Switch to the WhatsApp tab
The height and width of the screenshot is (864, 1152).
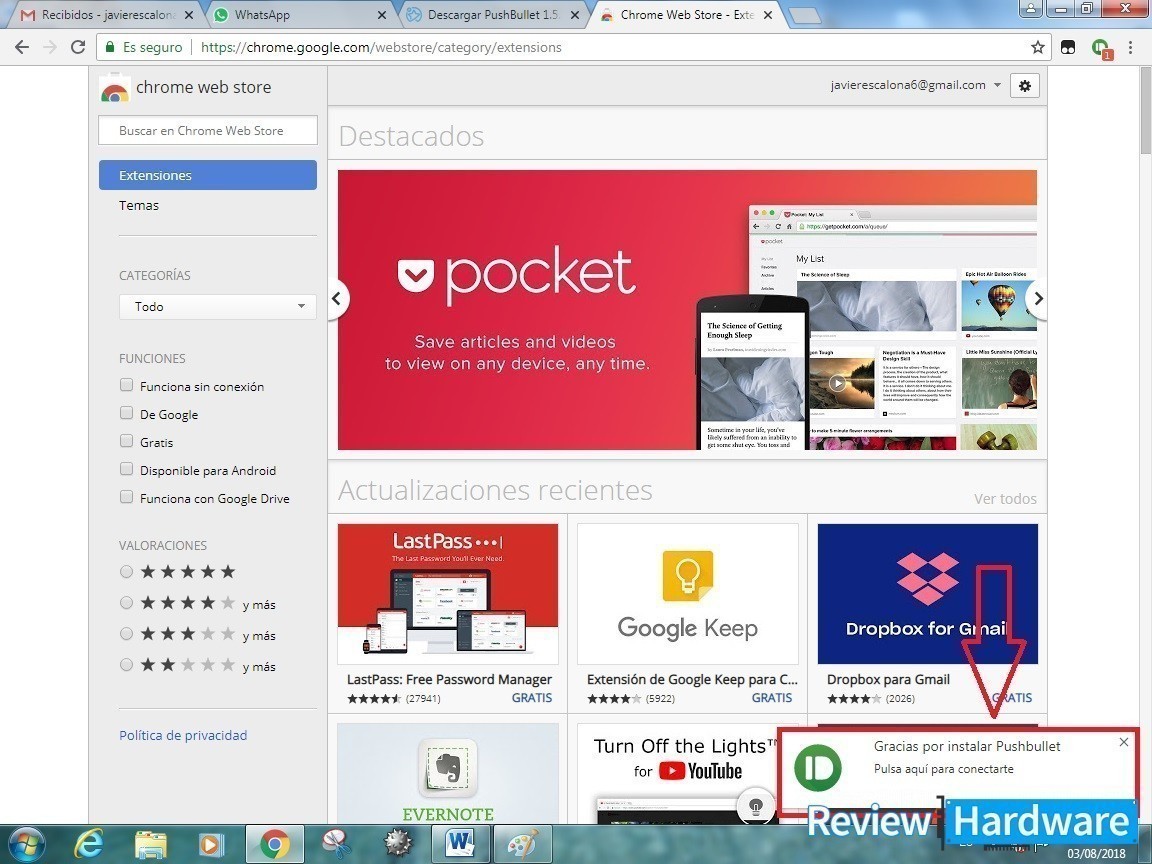pyautogui.click(x=300, y=15)
